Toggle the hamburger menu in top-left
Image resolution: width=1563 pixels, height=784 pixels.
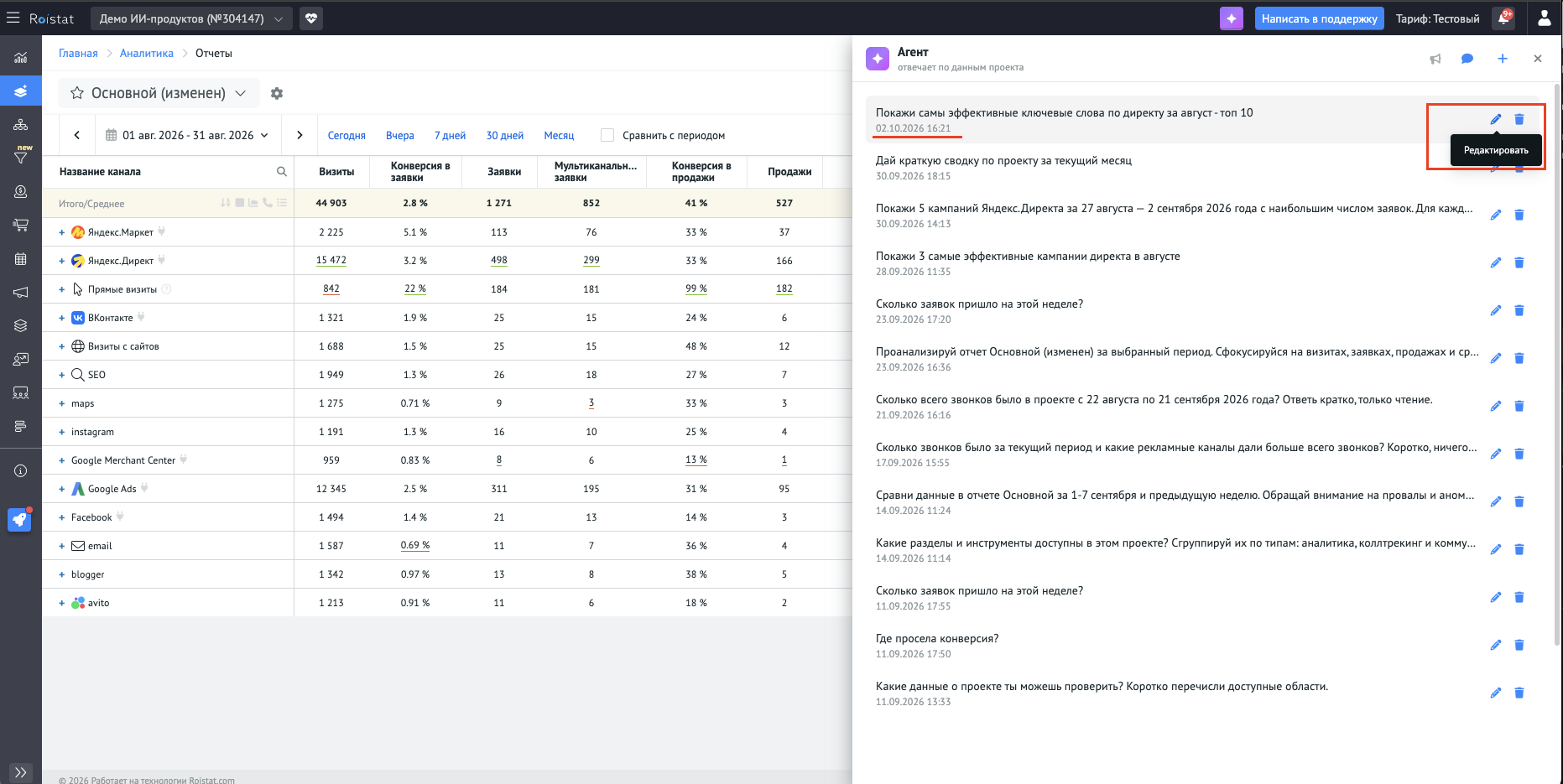[13, 18]
